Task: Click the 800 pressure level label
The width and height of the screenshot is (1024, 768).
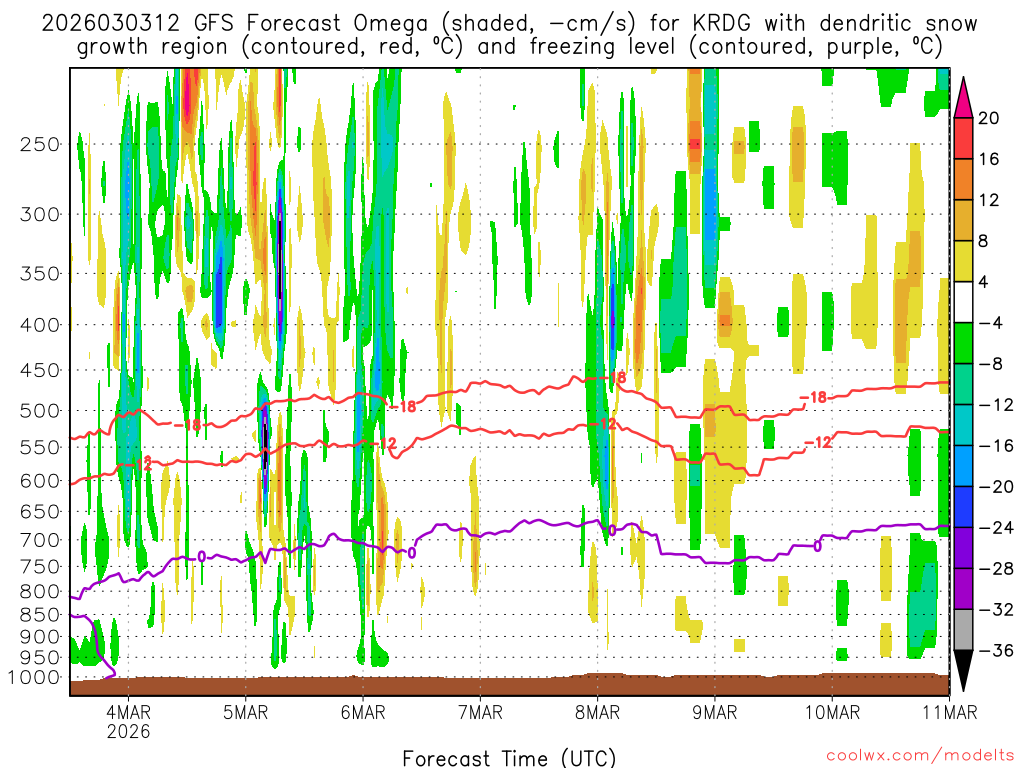Action: click(40, 592)
